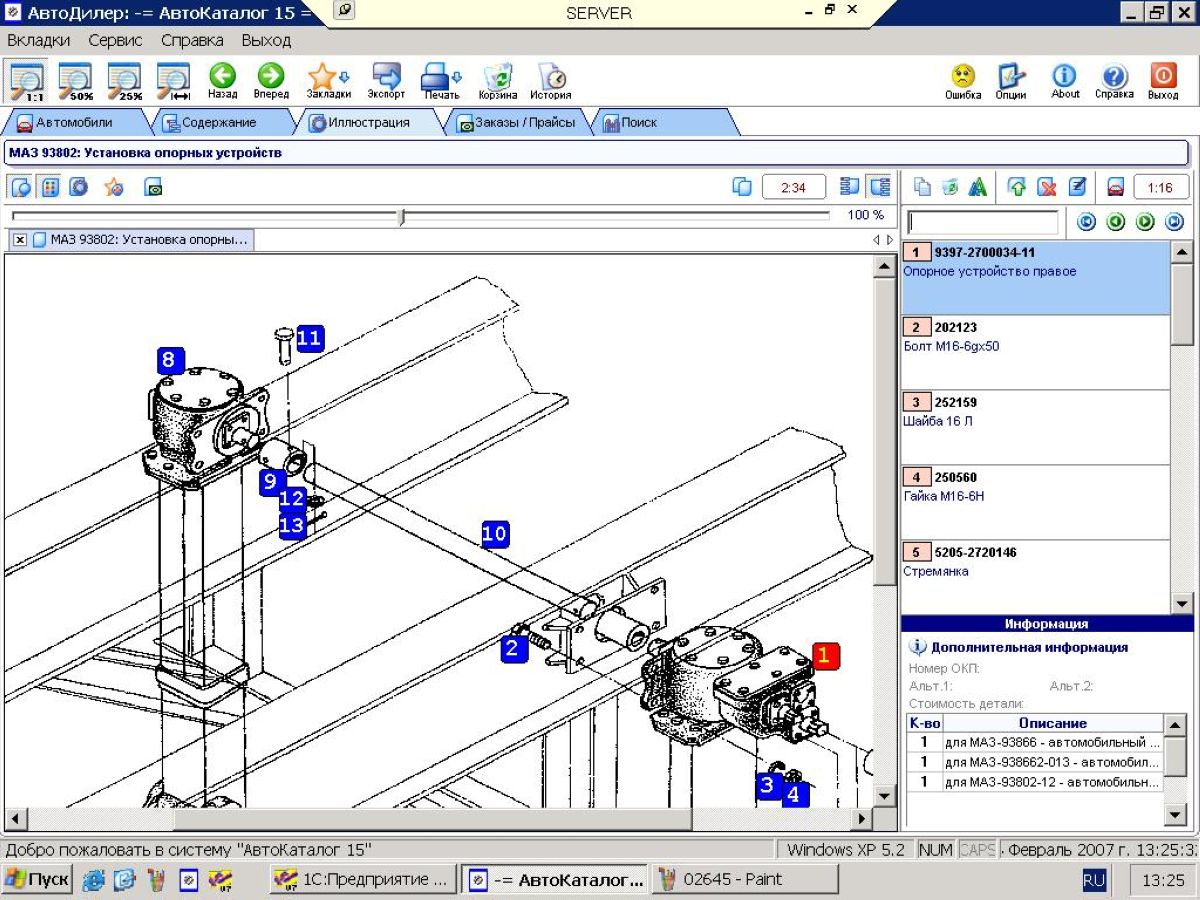
Task: Switch to 02645 - Paint taskbar window
Action: click(745, 880)
